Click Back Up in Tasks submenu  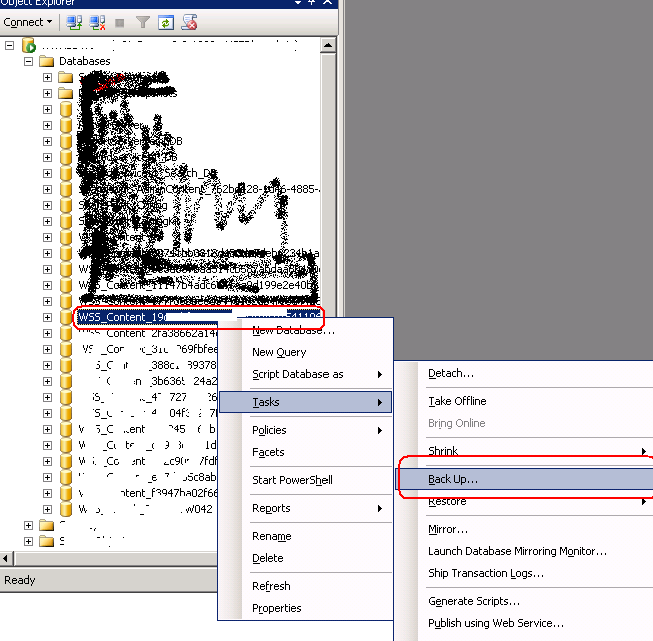524,479
